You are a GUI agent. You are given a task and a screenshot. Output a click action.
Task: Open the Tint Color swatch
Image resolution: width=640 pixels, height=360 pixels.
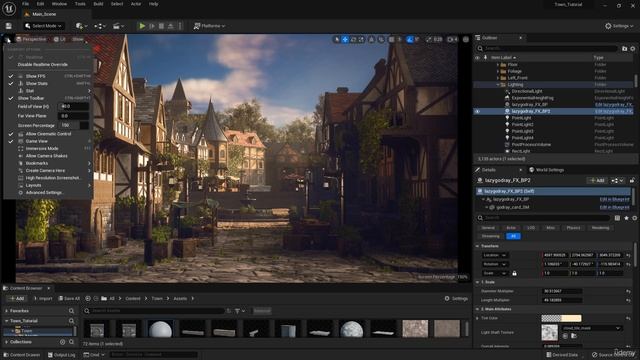point(561,318)
